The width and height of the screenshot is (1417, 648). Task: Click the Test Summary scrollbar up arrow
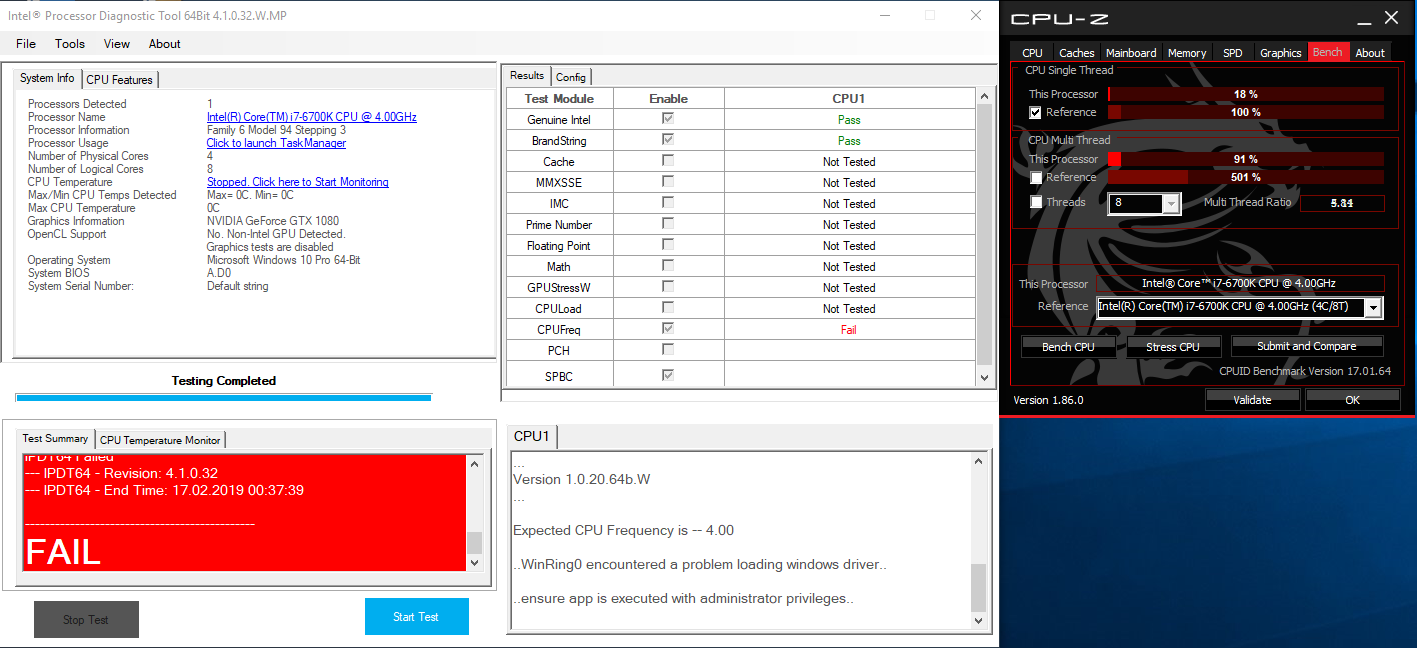(474, 463)
